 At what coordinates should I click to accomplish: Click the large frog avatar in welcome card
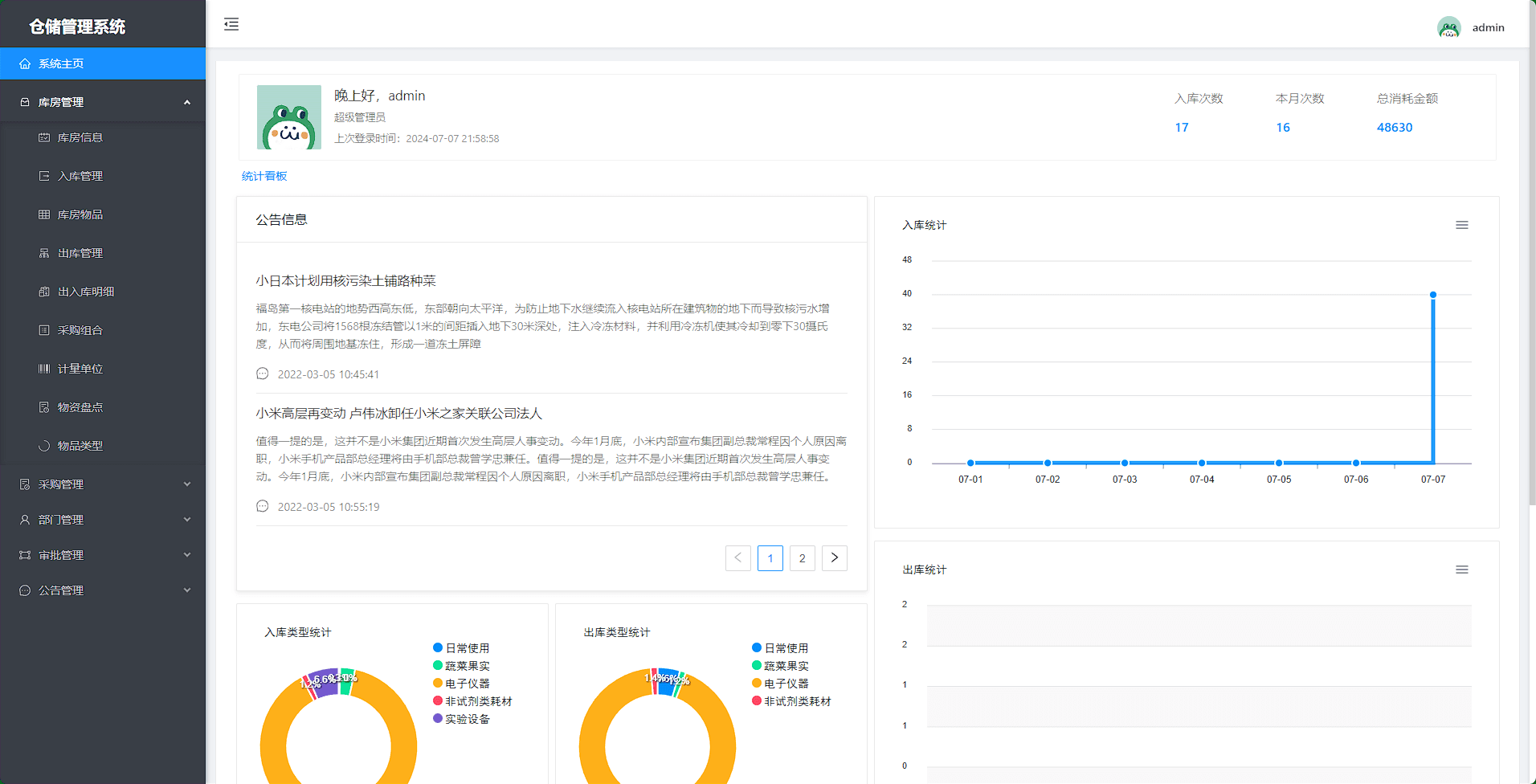click(289, 117)
